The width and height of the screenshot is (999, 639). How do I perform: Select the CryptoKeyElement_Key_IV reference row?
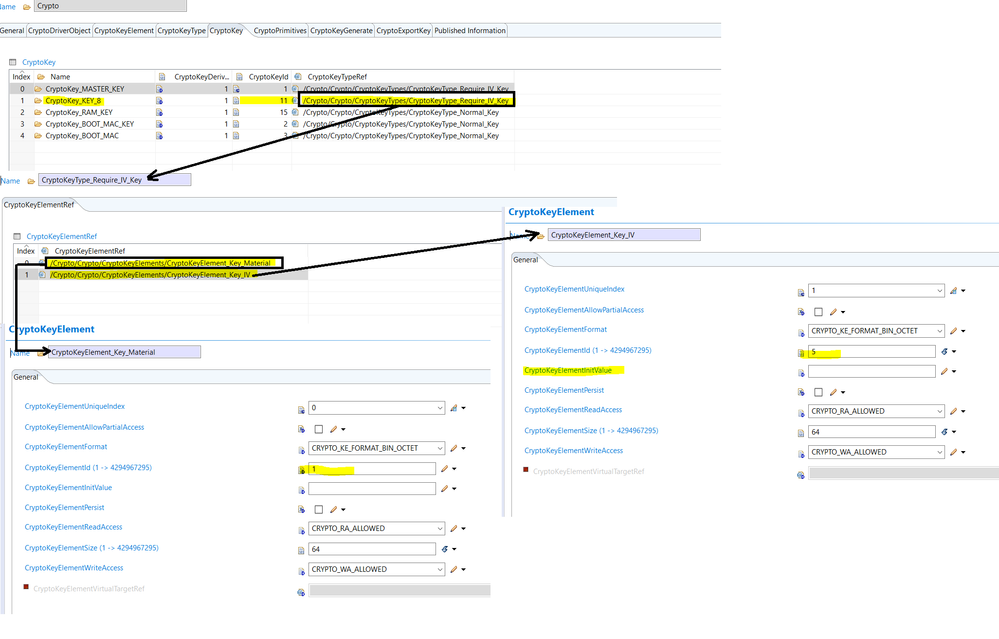[161, 275]
